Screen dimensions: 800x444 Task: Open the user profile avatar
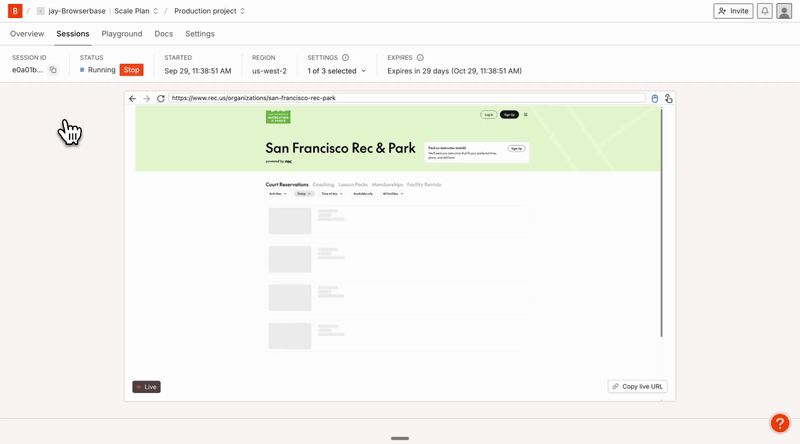[x=784, y=11]
